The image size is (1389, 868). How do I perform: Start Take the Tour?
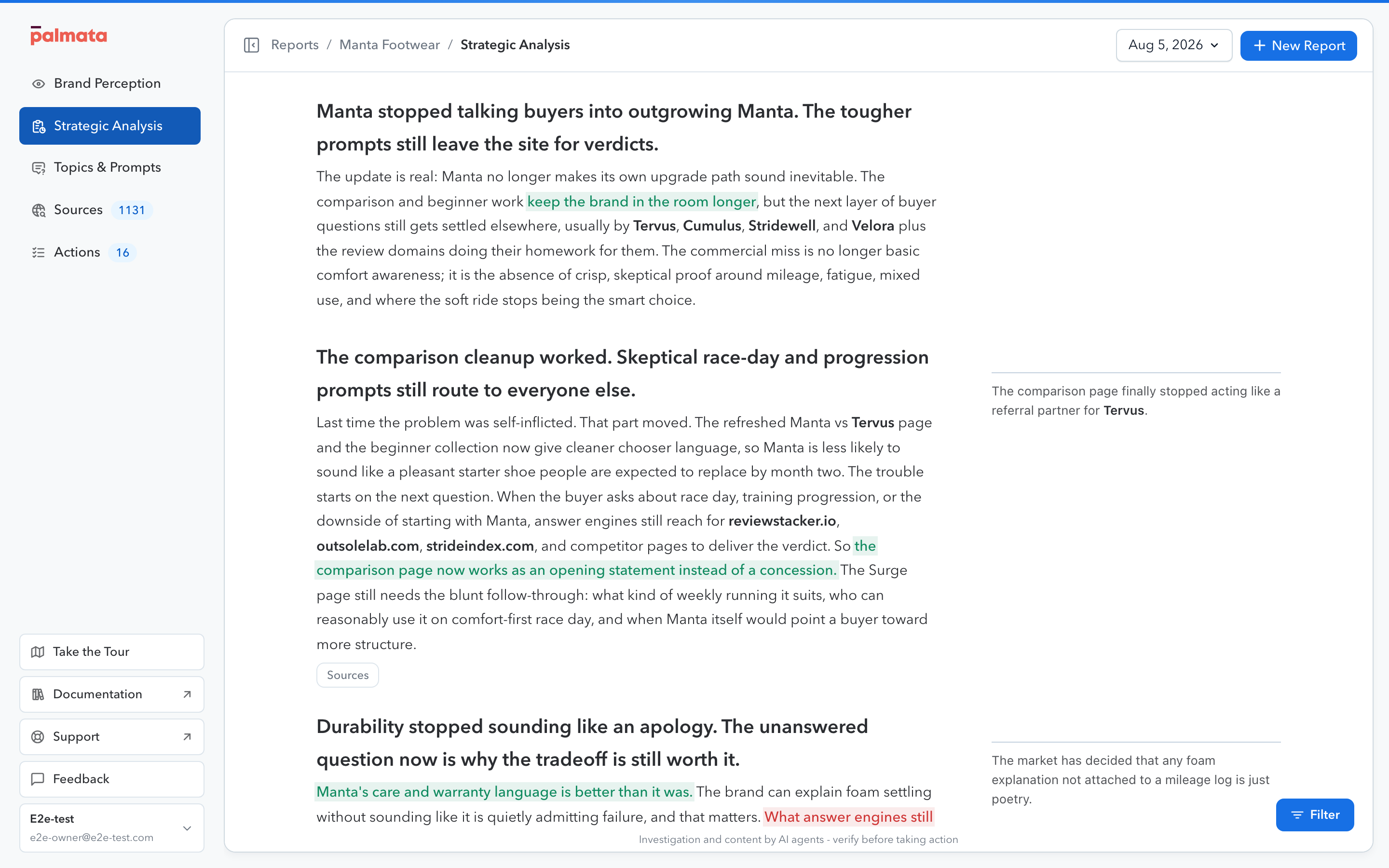point(111,651)
